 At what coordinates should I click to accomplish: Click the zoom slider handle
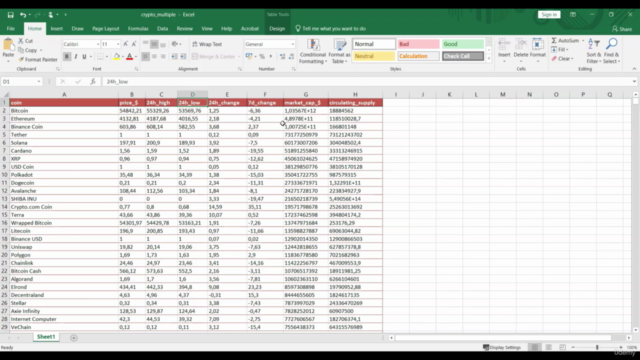(x=597, y=347)
